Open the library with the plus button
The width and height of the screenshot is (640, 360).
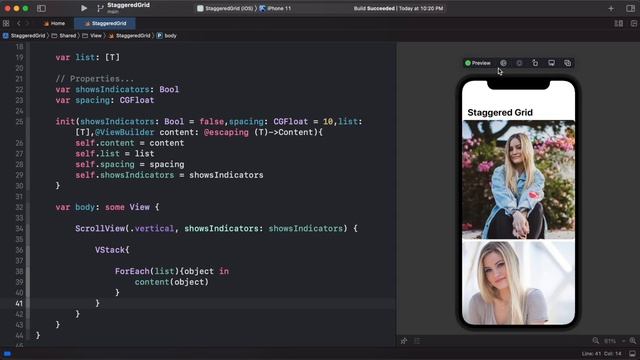(611, 8)
